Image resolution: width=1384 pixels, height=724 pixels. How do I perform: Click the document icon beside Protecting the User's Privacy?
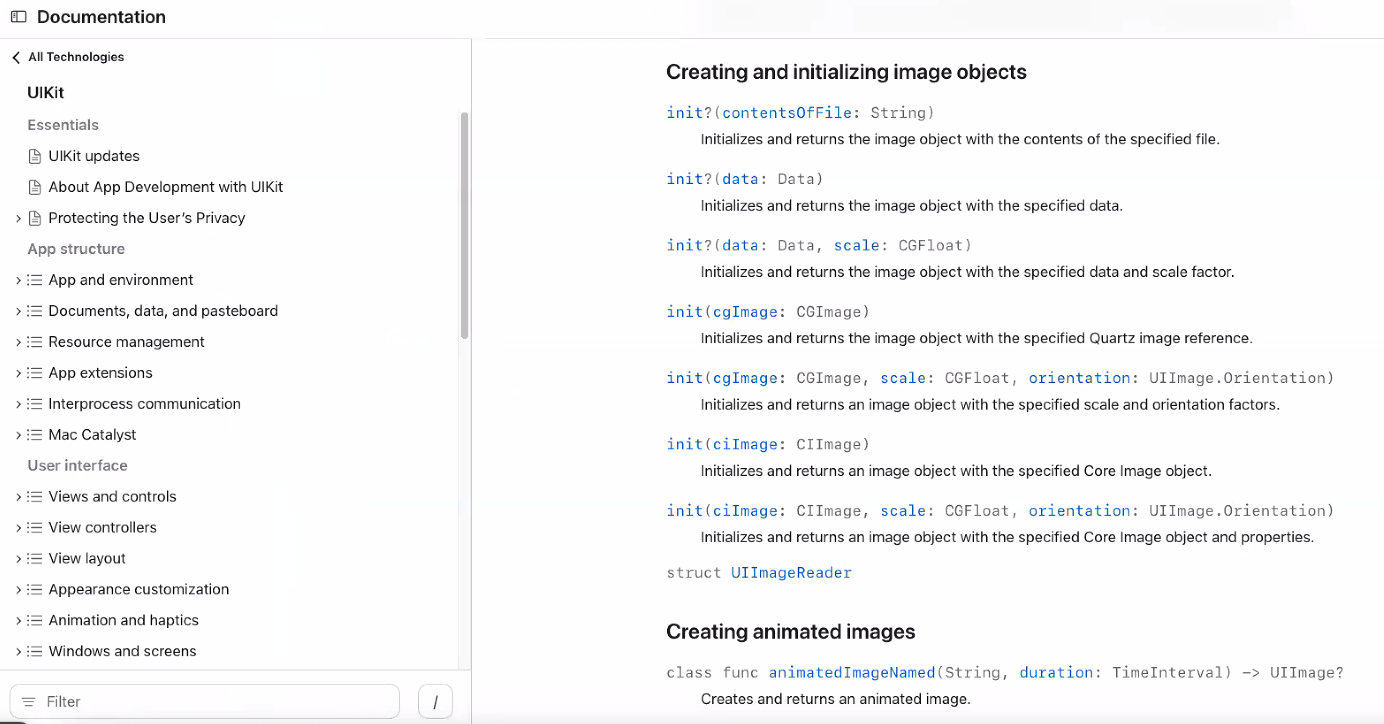[35, 218]
